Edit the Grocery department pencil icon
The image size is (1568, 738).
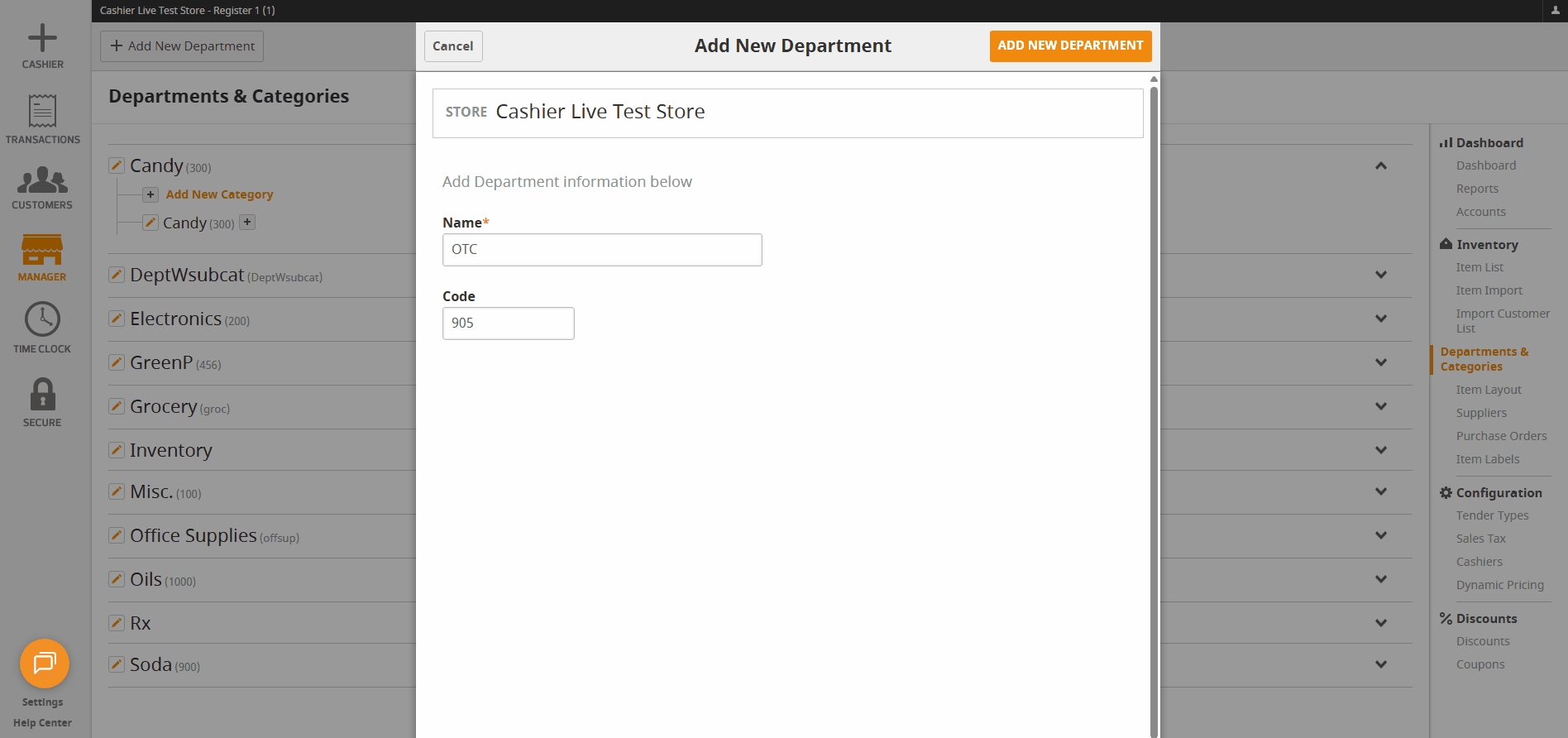click(117, 406)
